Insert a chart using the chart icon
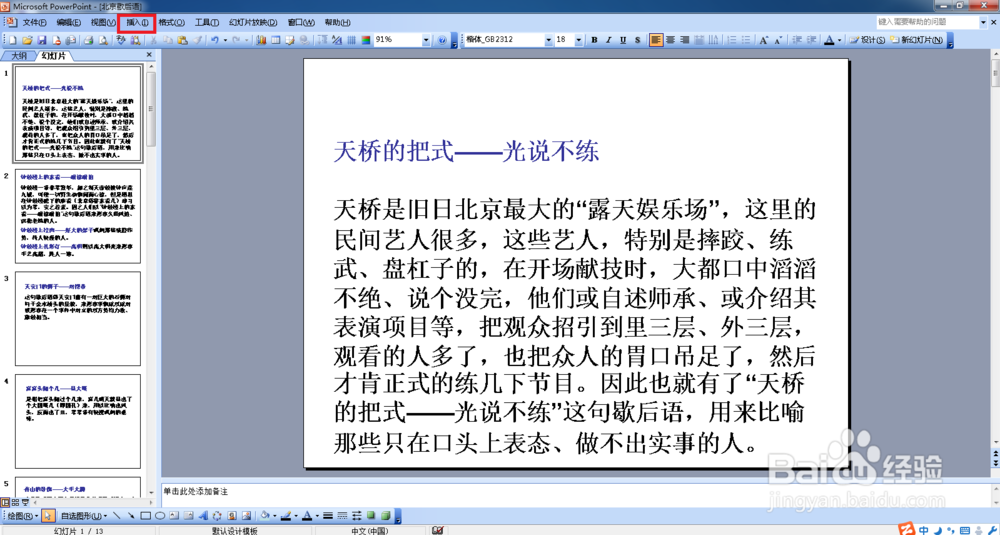The height and width of the screenshot is (535, 1000). point(261,40)
